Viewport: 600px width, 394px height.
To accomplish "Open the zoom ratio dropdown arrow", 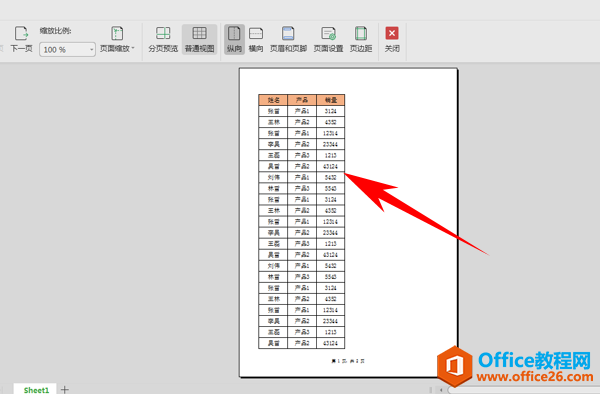I will click(91, 50).
